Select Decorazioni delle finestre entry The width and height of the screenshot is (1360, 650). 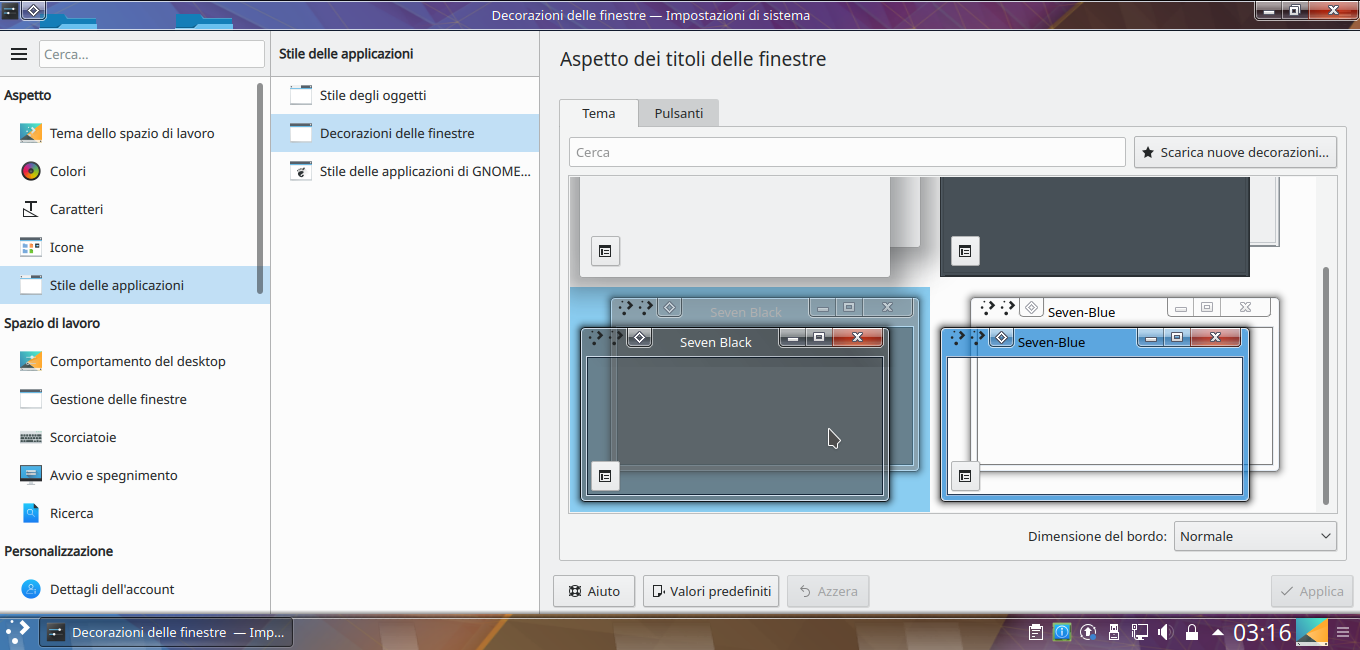pos(405,133)
